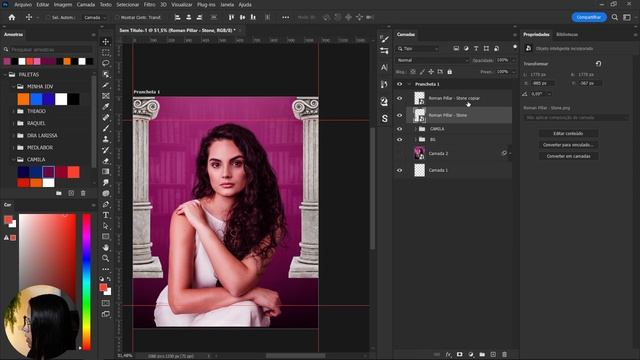Expand the THIAGO swatch folder
Image resolution: width=640 pixels, height=360 pixels.
click(x=13, y=111)
